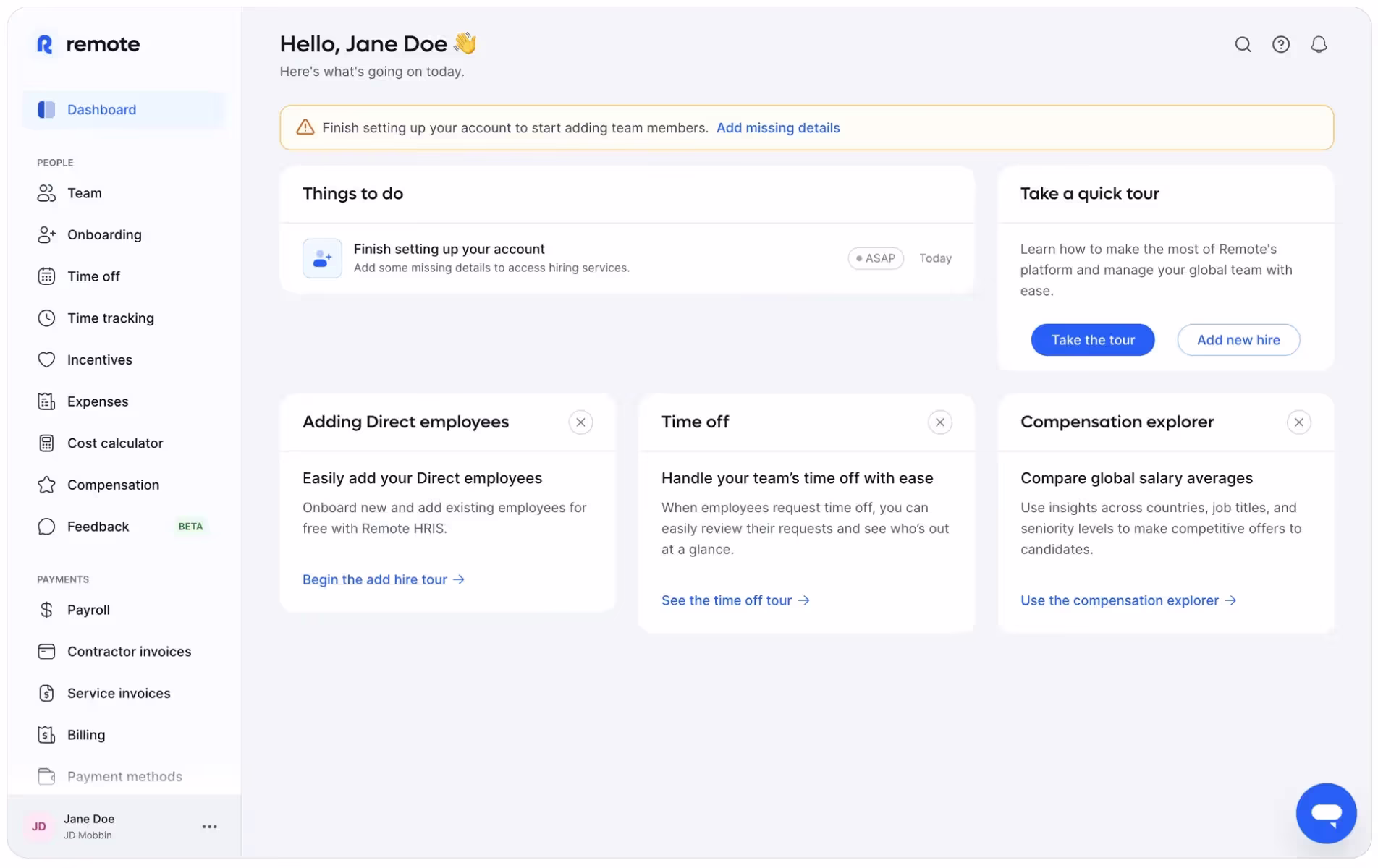
Task: Click the Cost calculator icon in sidebar
Action: [46, 443]
